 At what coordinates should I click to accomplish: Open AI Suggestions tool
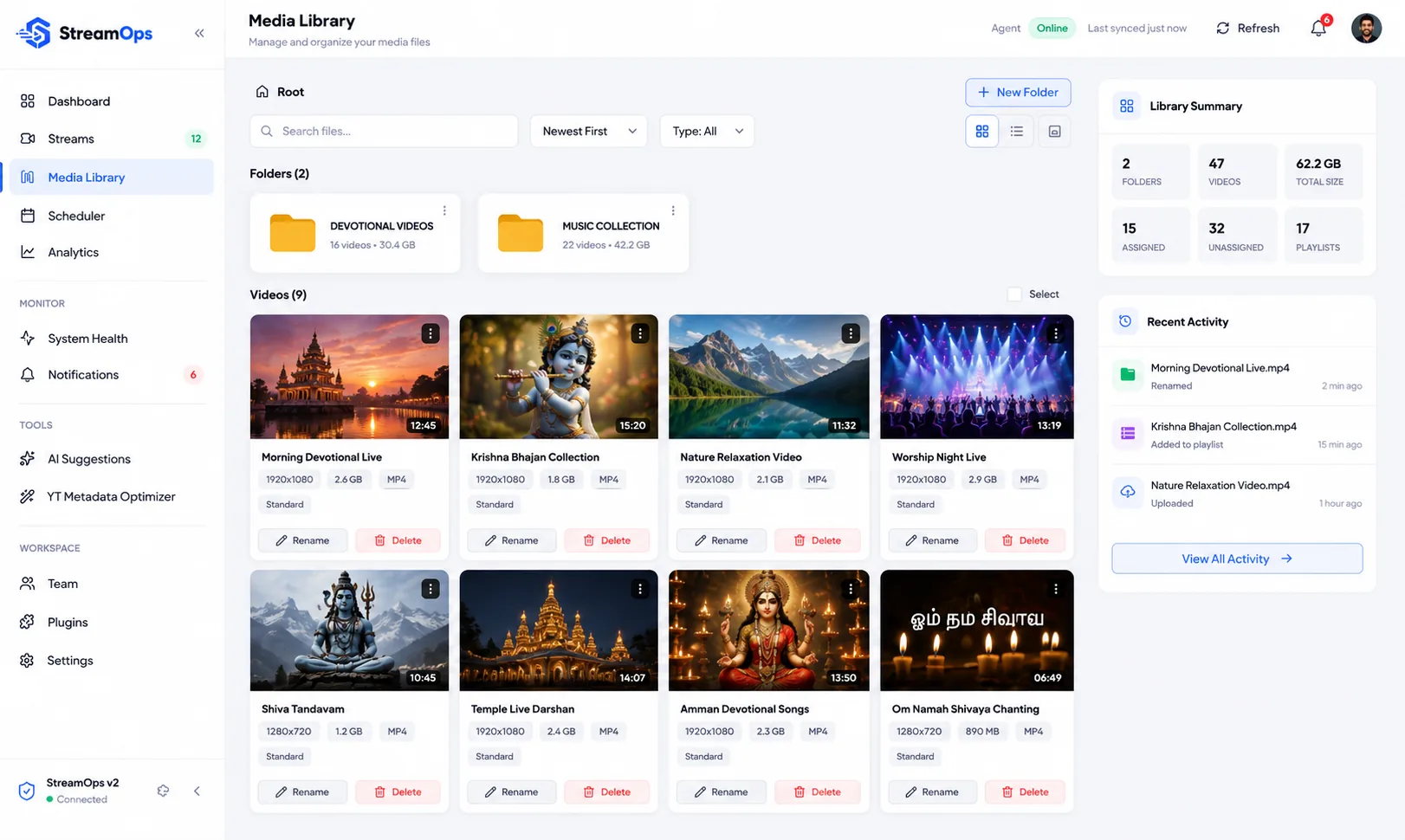coord(112,459)
